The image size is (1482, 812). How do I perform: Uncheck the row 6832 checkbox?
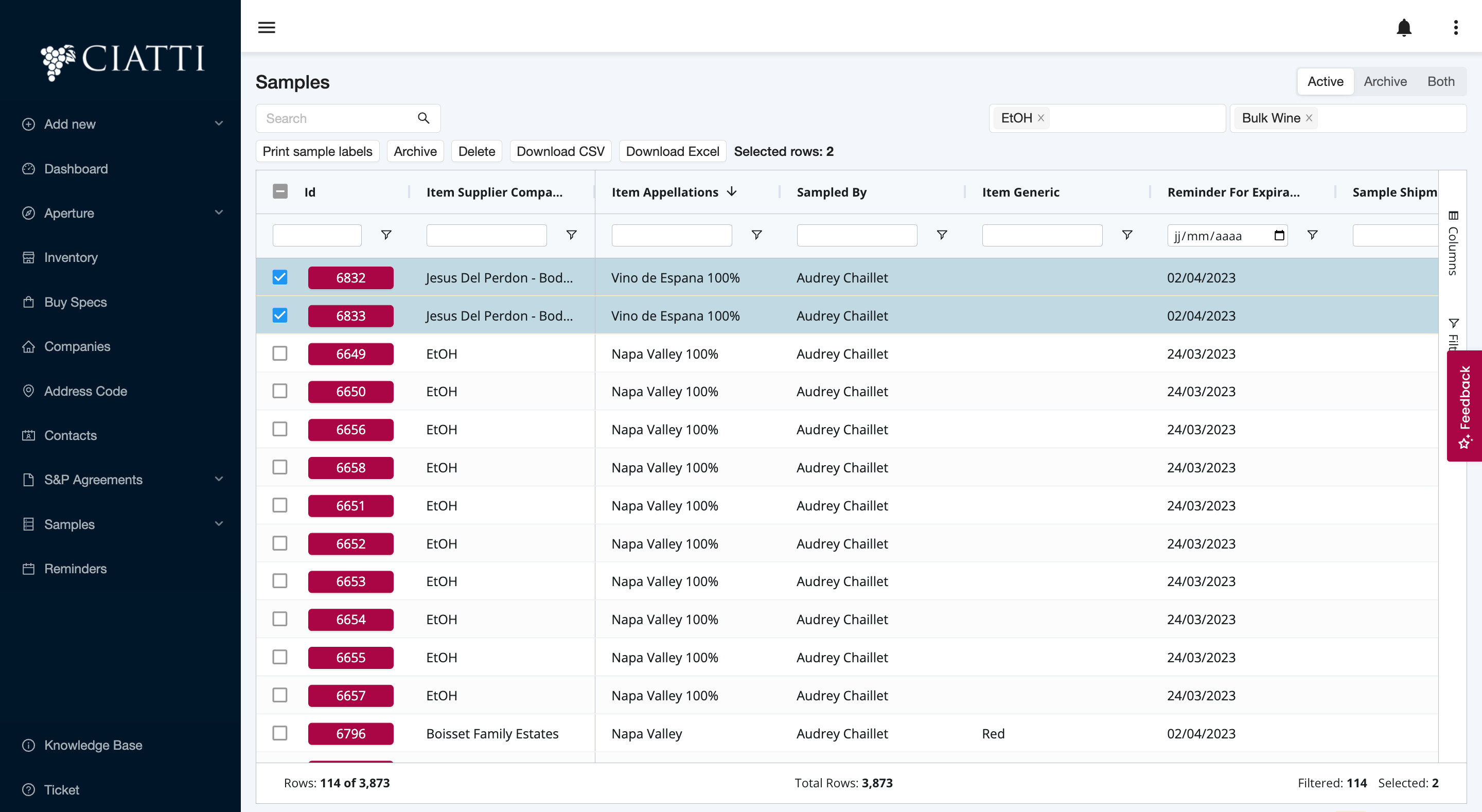point(279,277)
